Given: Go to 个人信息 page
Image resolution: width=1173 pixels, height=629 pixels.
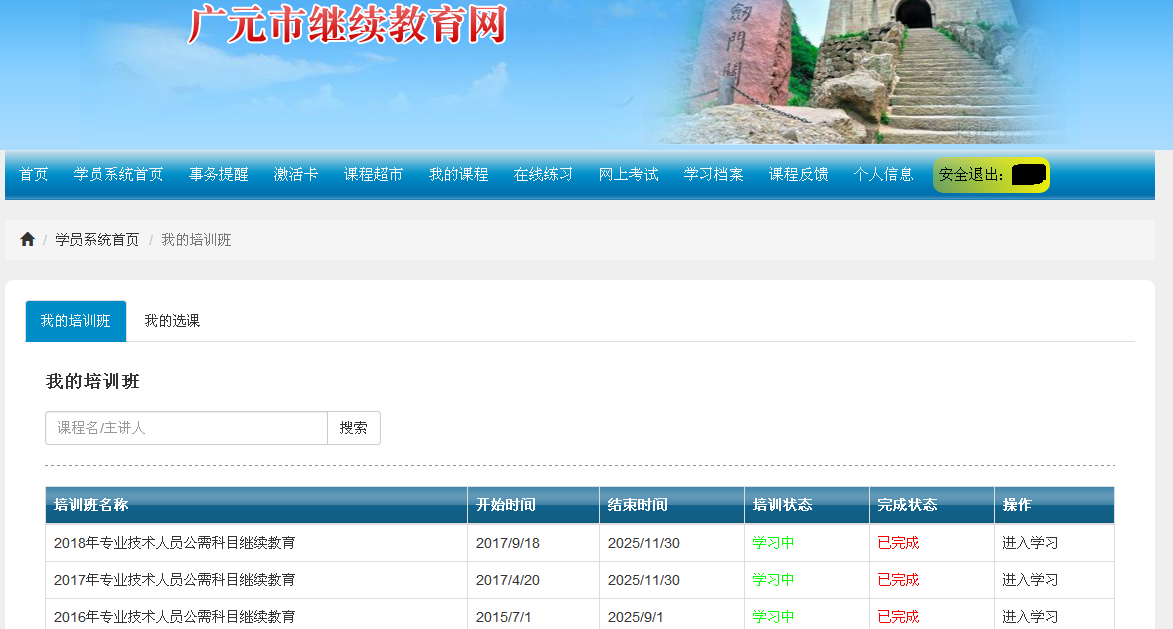Looking at the screenshot, I should (883, 174).
